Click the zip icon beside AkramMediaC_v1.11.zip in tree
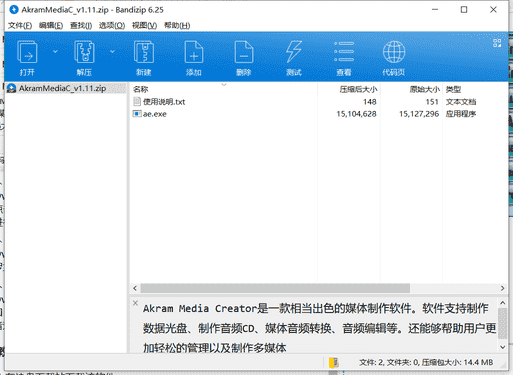This screenshot has width=513, height=375. tap(12, 88)
